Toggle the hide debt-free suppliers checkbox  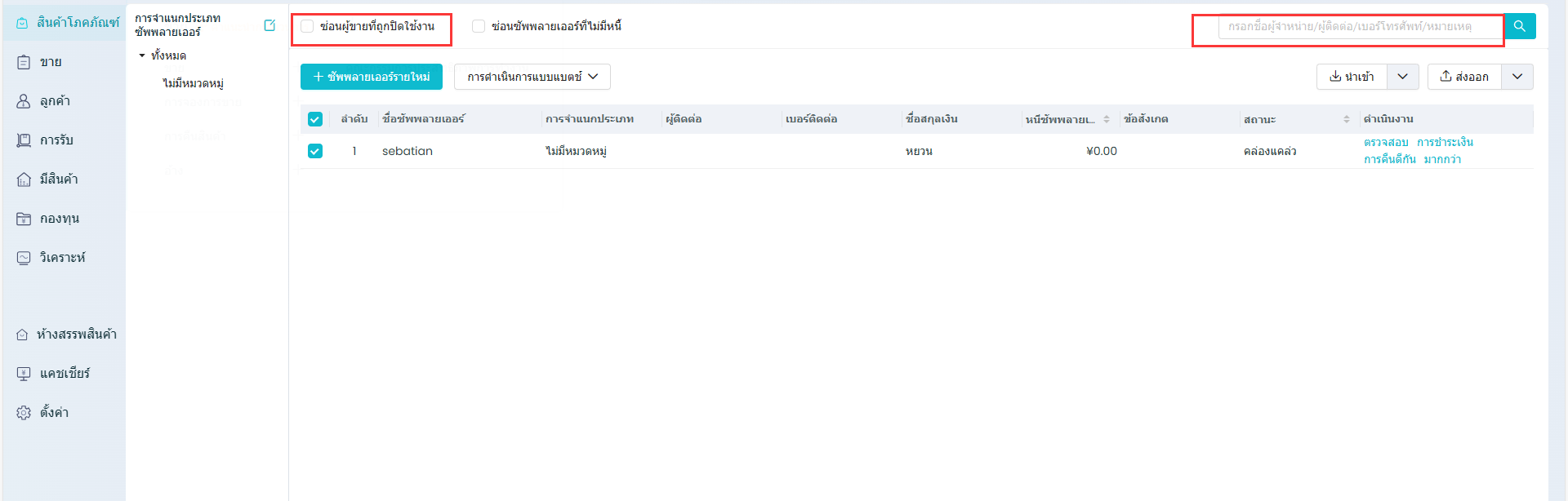479,26
